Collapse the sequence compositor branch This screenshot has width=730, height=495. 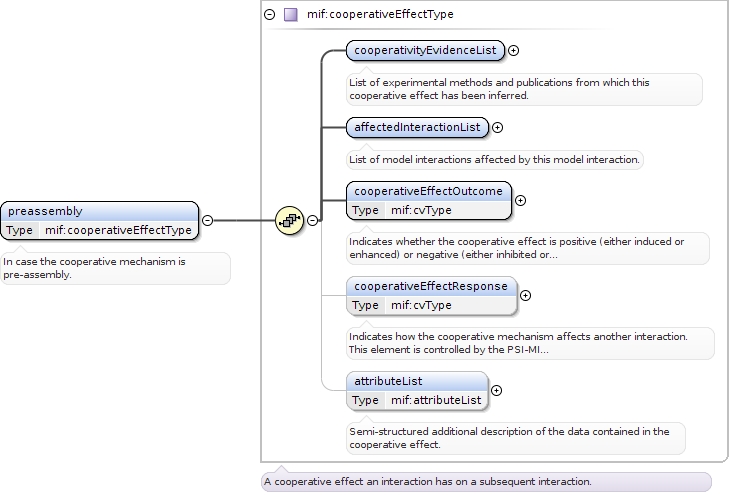(312, 220)
